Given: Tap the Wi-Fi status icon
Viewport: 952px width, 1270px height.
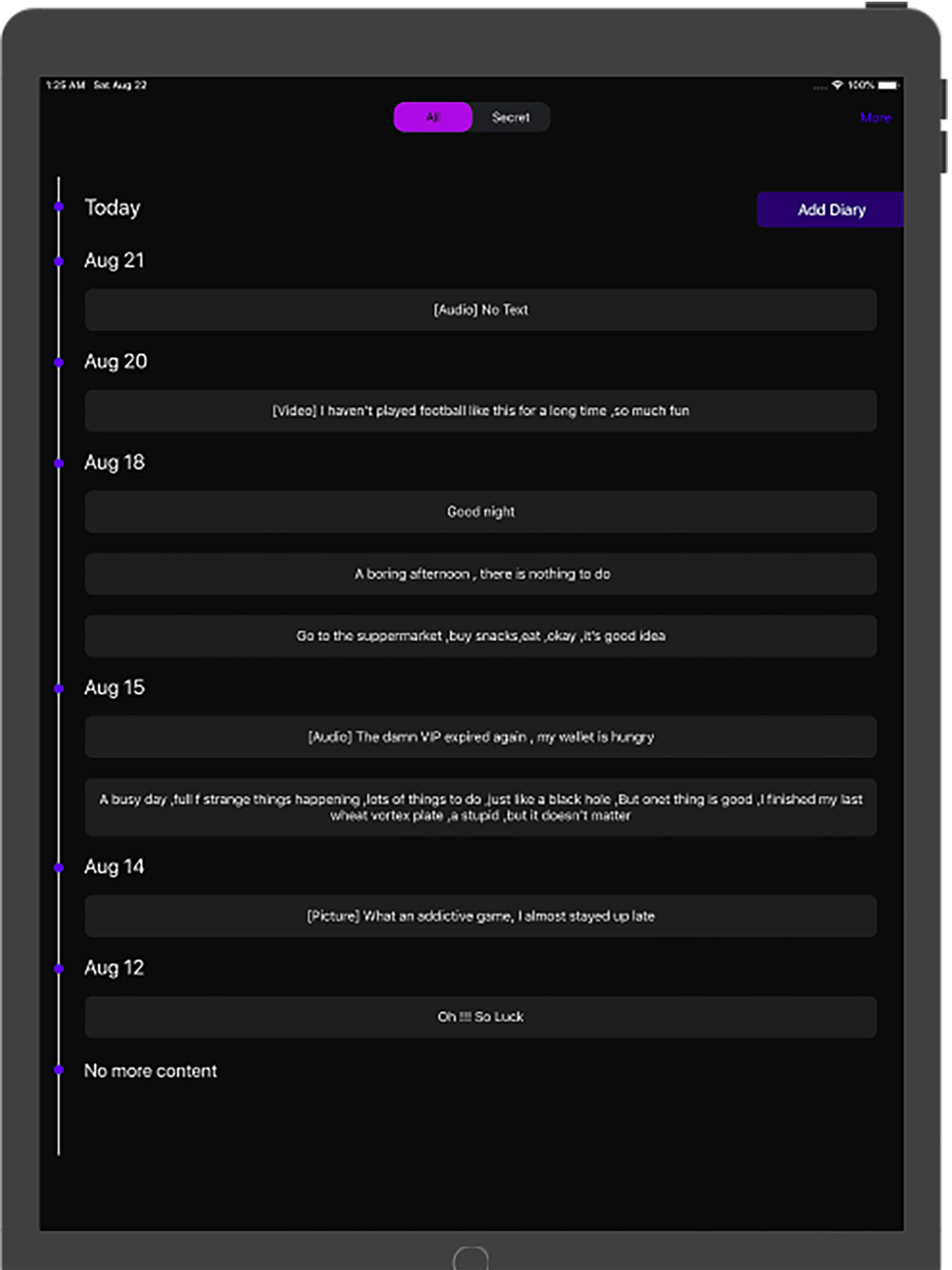Looking at the screenshot, I should point(838,85).
